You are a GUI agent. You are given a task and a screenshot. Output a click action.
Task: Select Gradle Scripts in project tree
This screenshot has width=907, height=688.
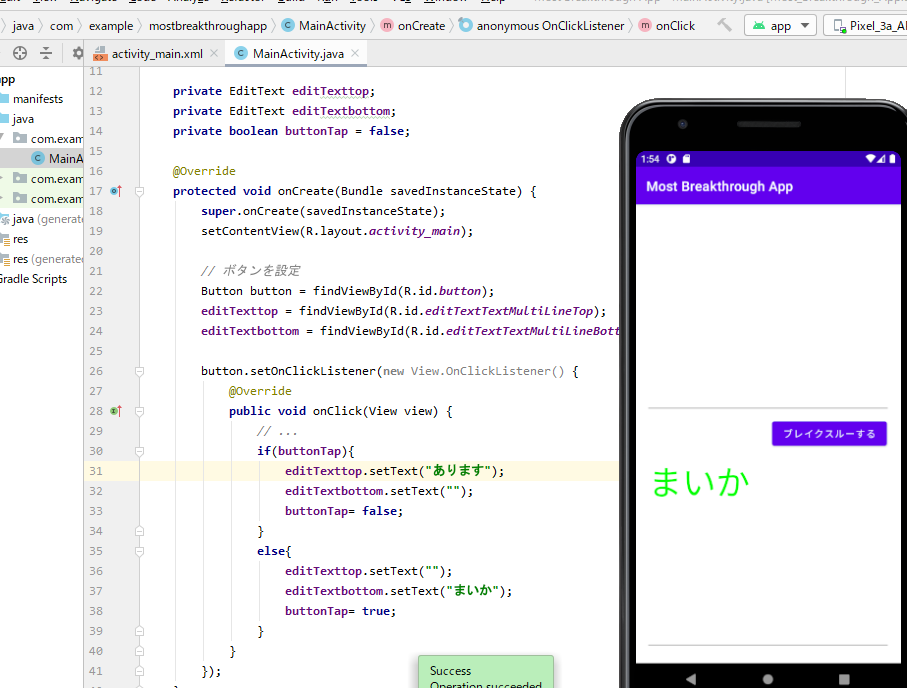tap(33, 279)
